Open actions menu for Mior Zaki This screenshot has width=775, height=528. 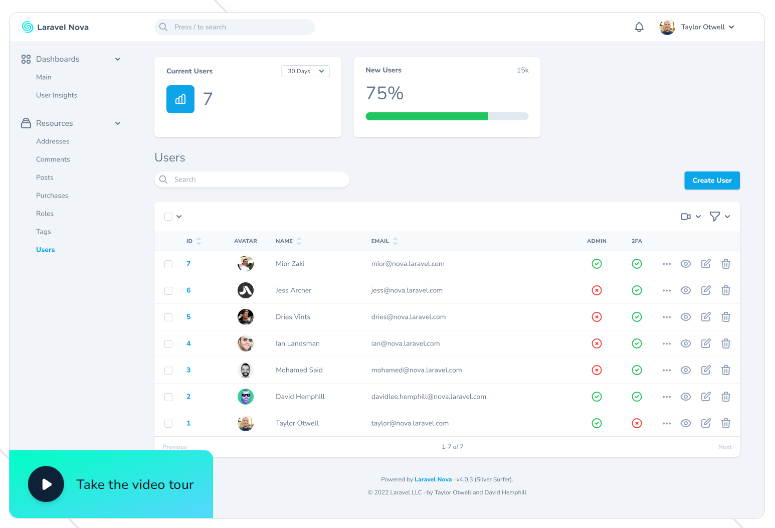click(667, 264)
